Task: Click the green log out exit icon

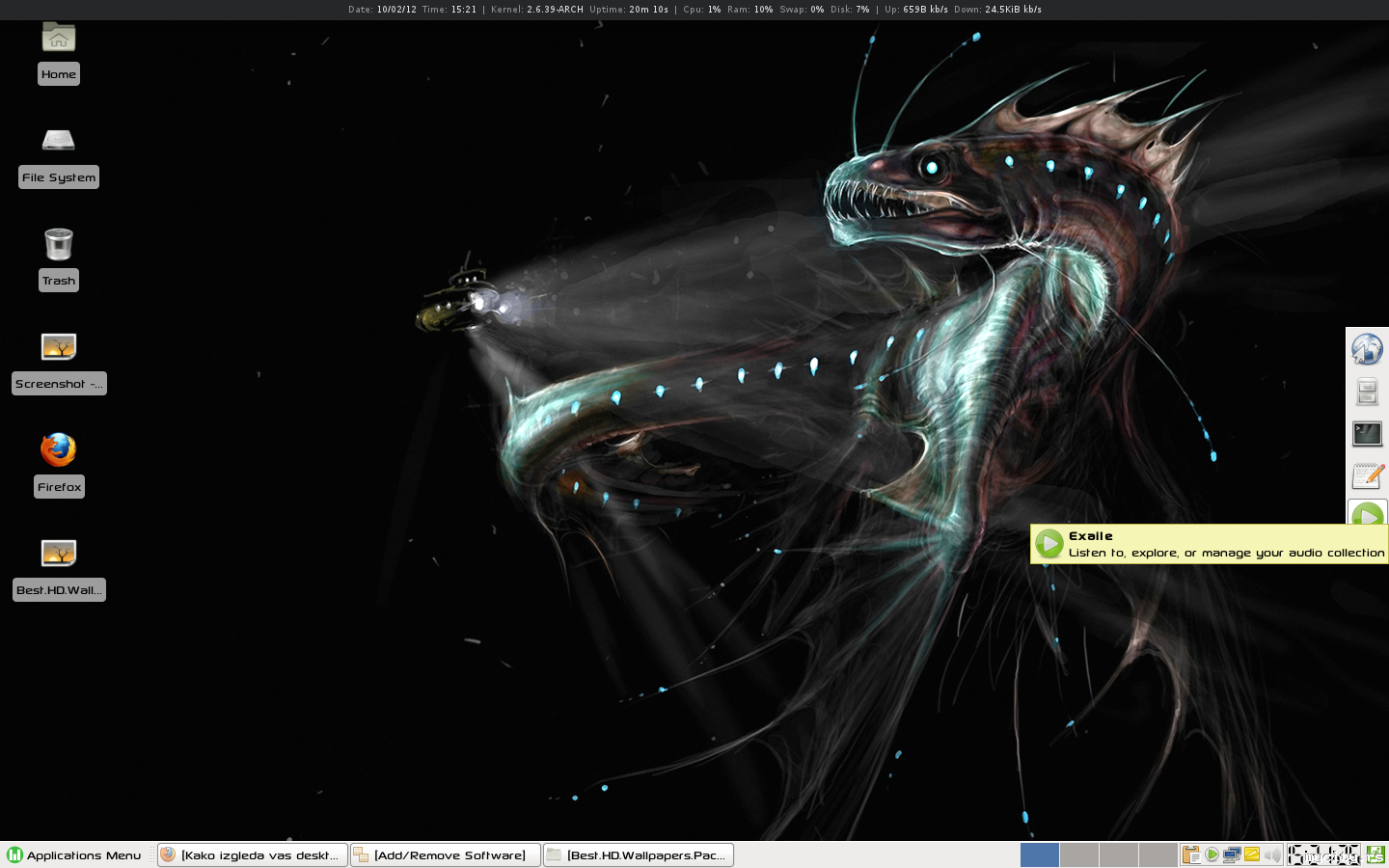Action: click(1375, 855)
